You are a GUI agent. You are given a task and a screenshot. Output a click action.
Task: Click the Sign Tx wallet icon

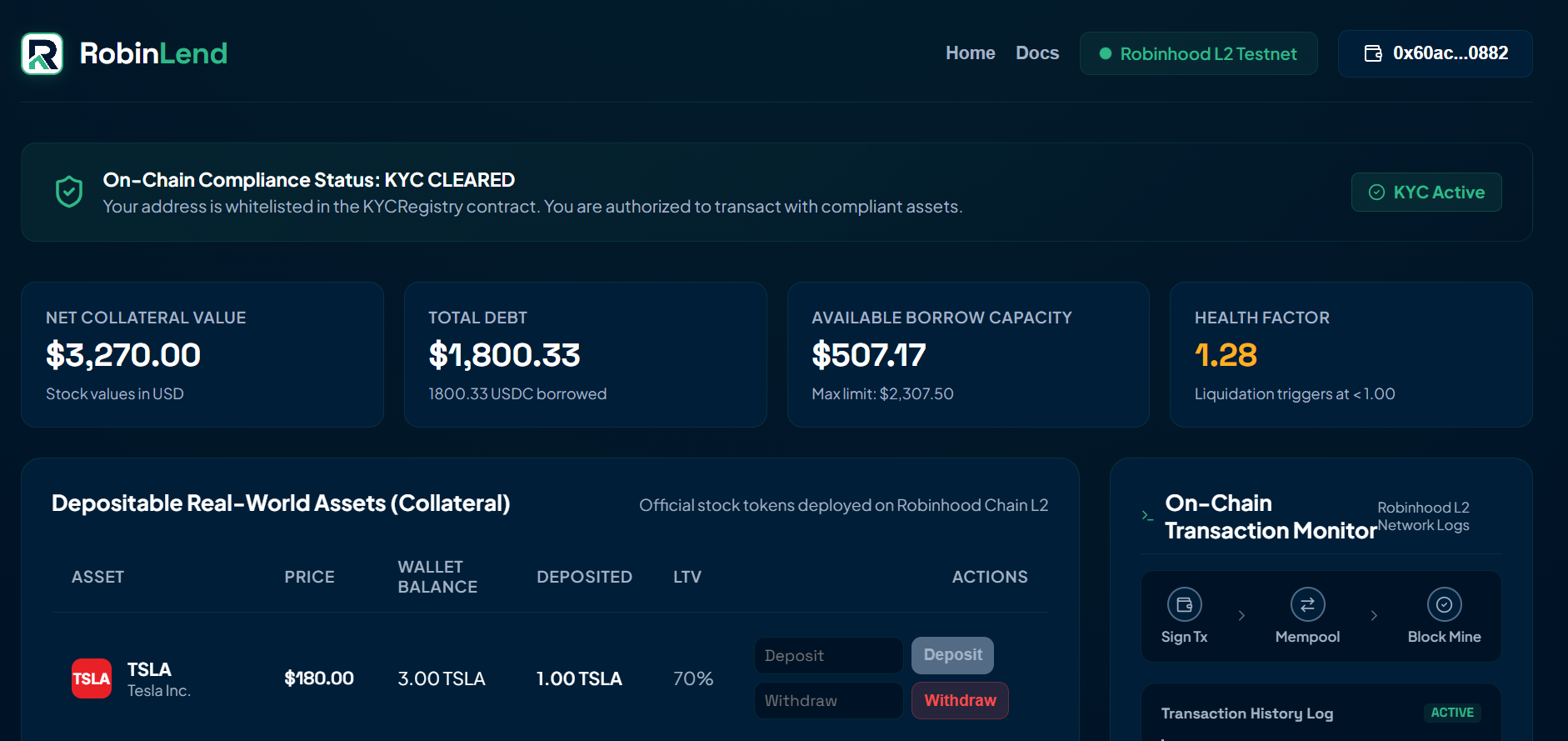tap(1184, 604)
